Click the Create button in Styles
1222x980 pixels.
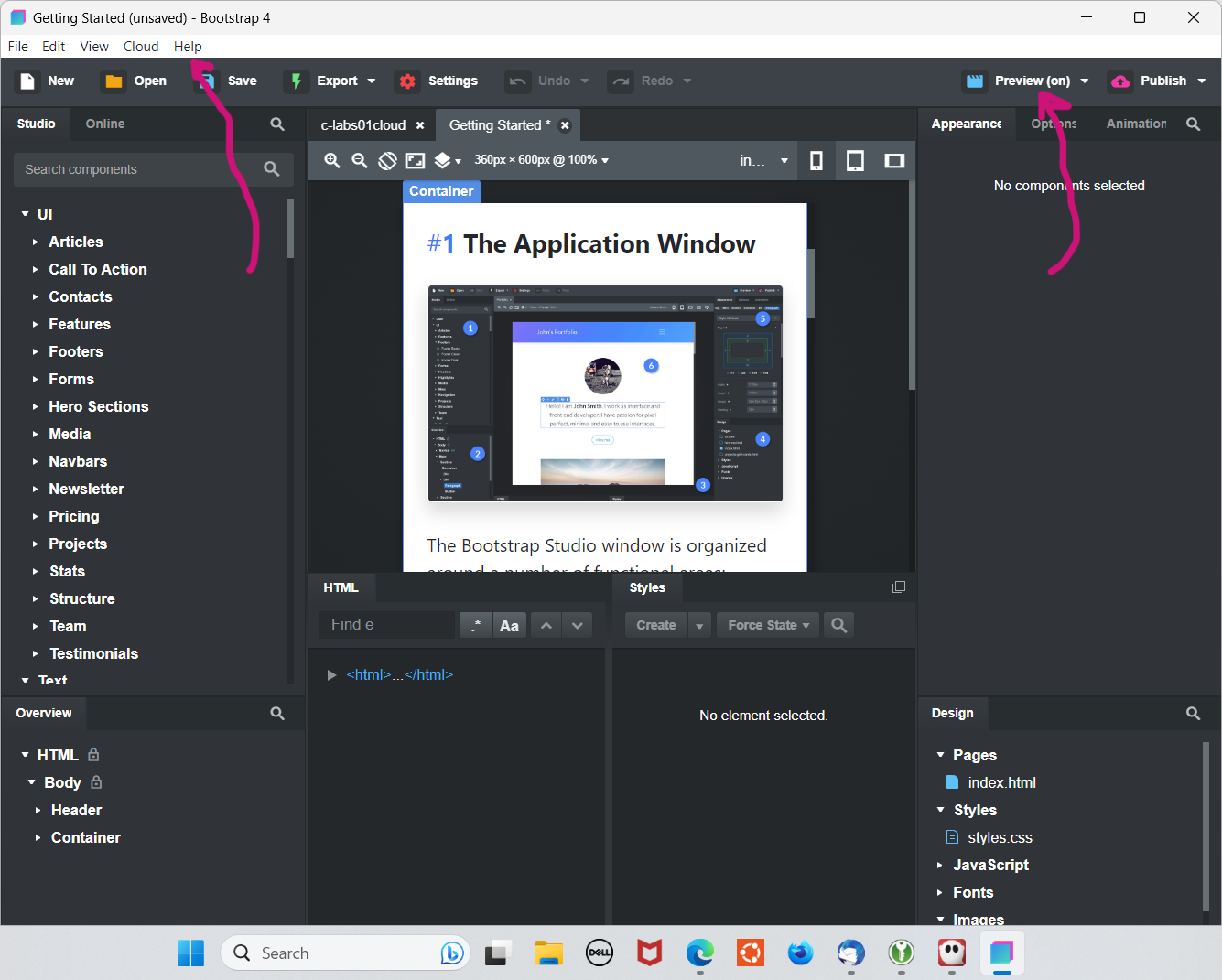coord(656,625)
